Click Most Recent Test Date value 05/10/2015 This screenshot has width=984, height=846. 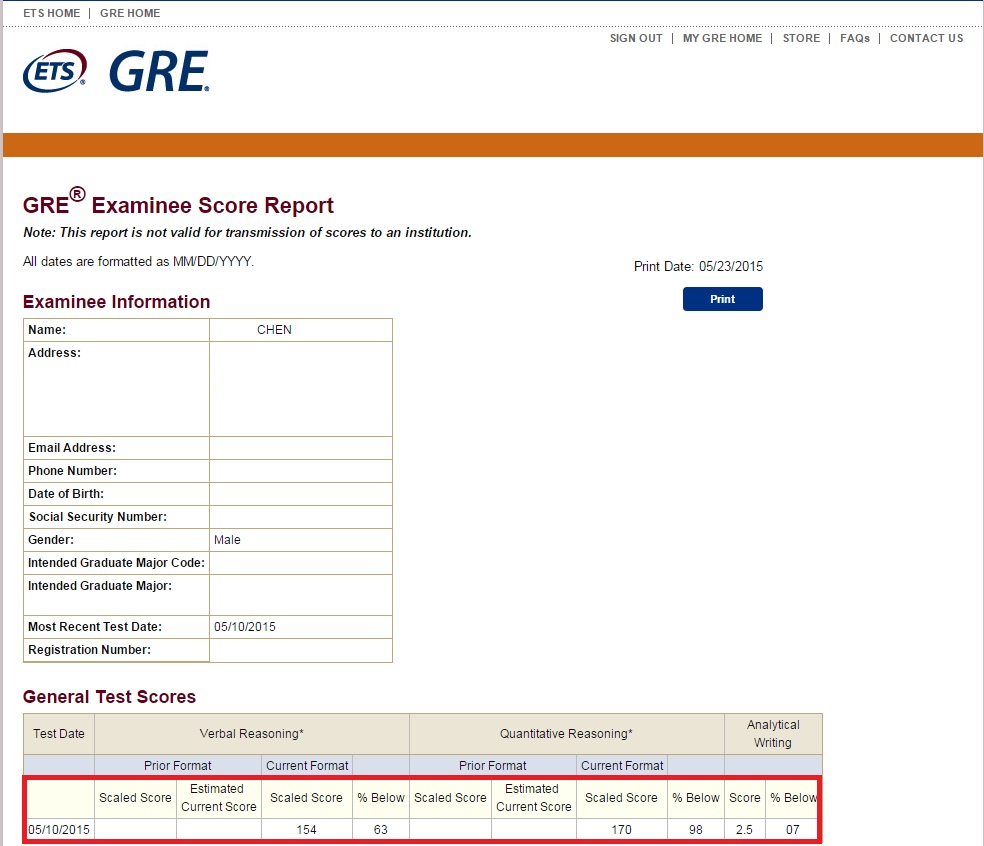click(x=245, y=626)
